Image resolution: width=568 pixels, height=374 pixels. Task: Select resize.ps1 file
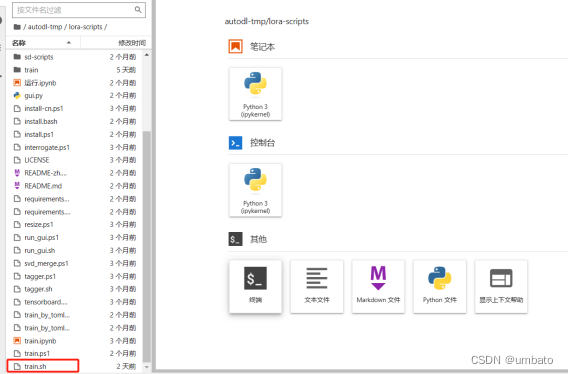pos(75,225)
